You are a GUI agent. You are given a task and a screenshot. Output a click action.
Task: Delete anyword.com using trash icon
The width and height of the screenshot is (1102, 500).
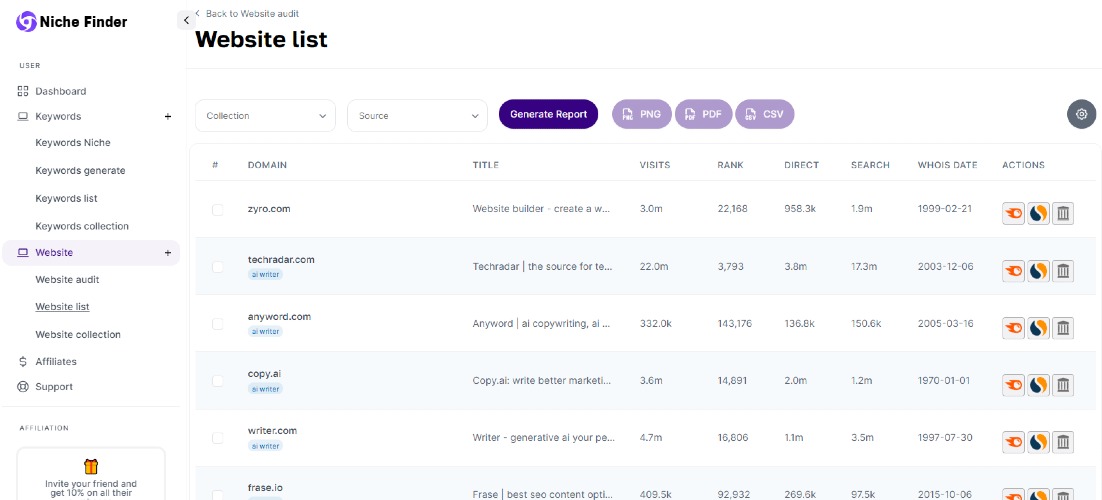pyautogui.click(x=1063, y=327)
